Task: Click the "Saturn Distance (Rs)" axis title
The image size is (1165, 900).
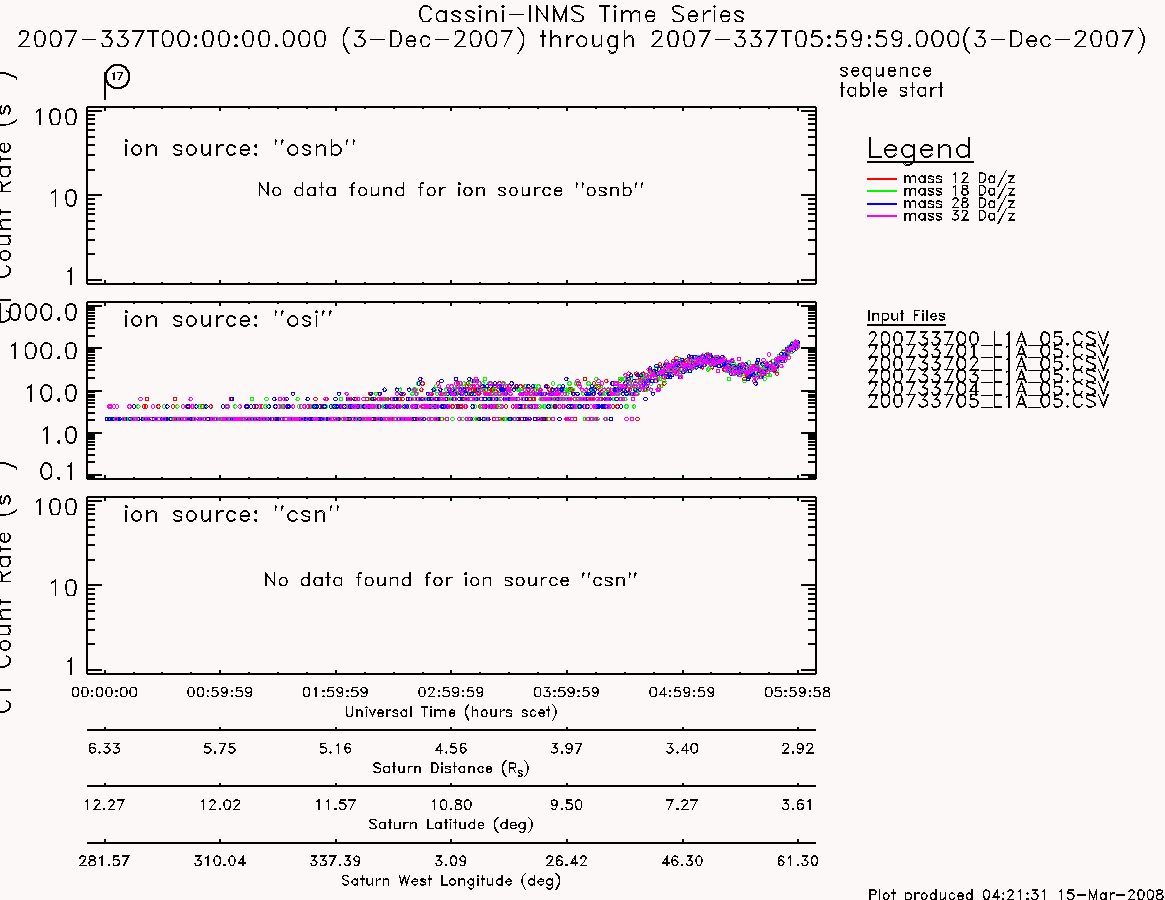Action: click(x=451, y=768)
